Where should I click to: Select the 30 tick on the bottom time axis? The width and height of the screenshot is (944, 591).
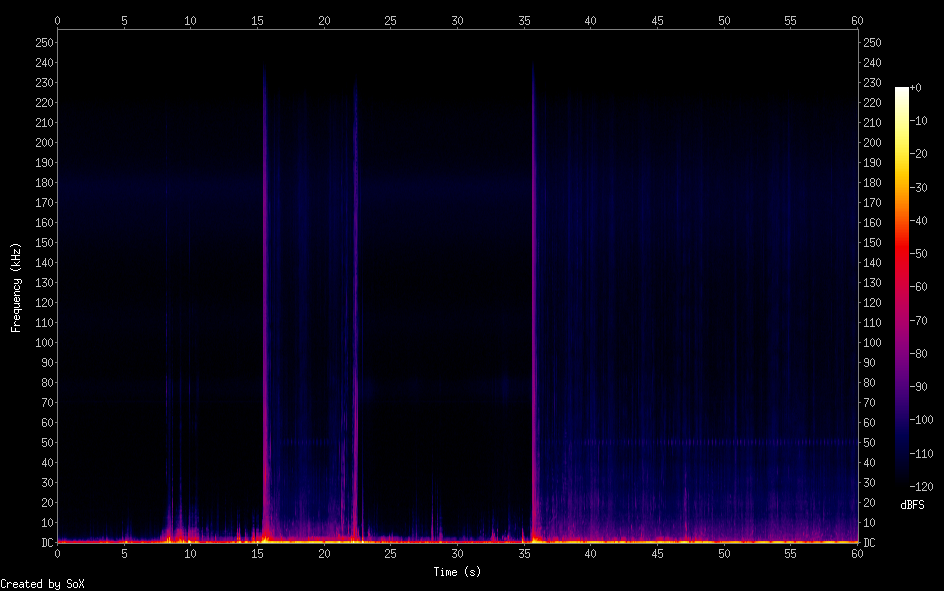(457, 552)
